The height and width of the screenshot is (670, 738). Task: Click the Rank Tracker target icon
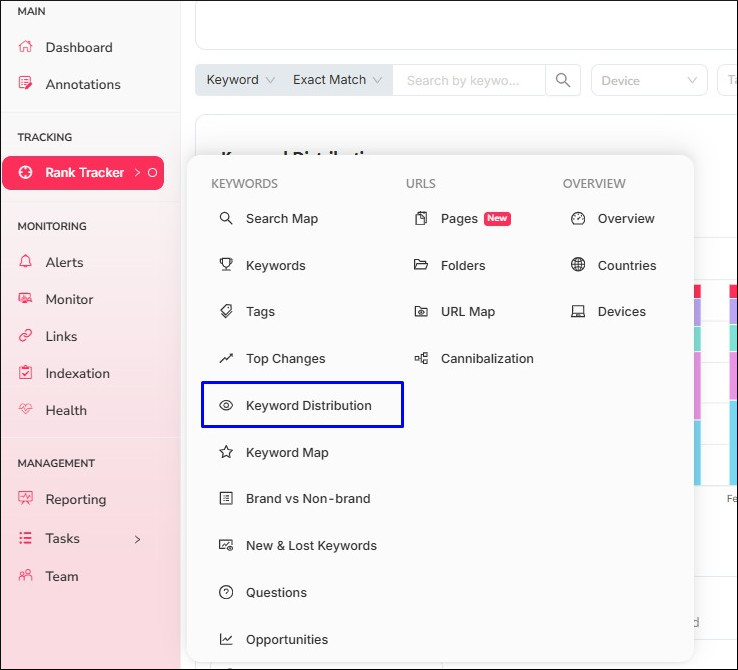25,172
